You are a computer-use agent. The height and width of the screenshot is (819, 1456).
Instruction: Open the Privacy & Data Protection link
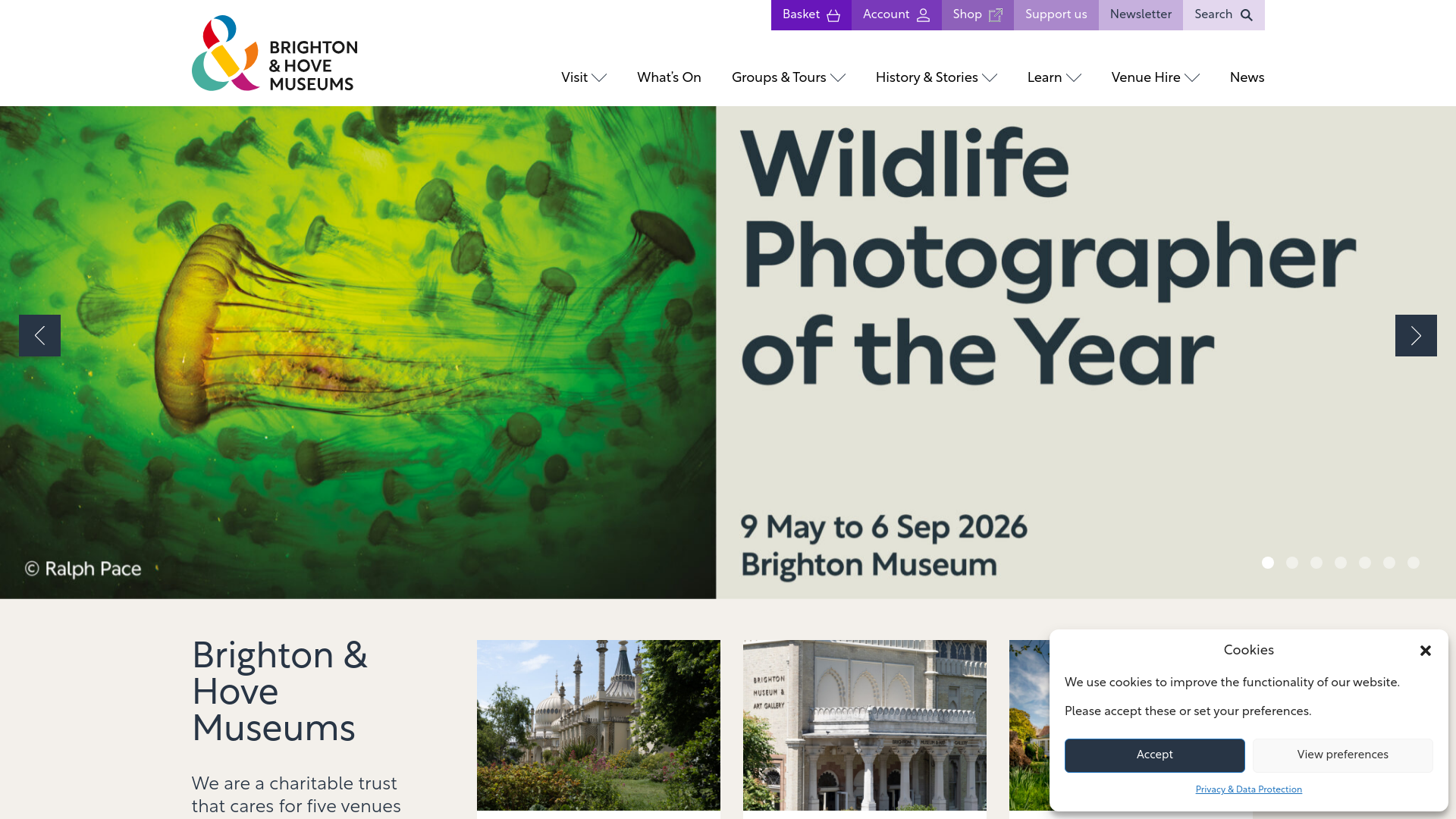point(1248,790)
